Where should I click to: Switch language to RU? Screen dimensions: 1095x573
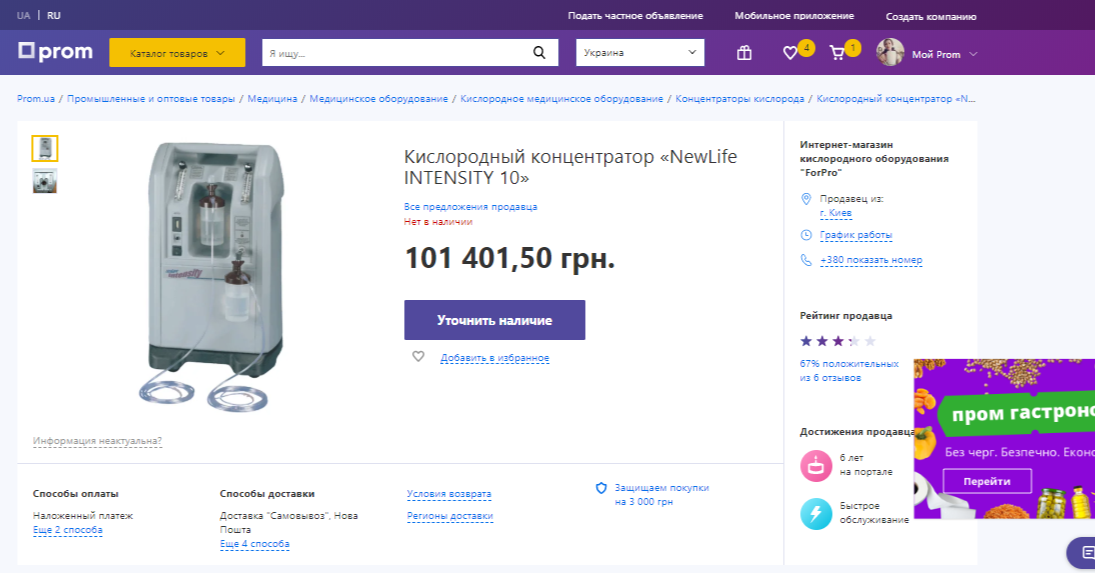(x=54, y=15)
